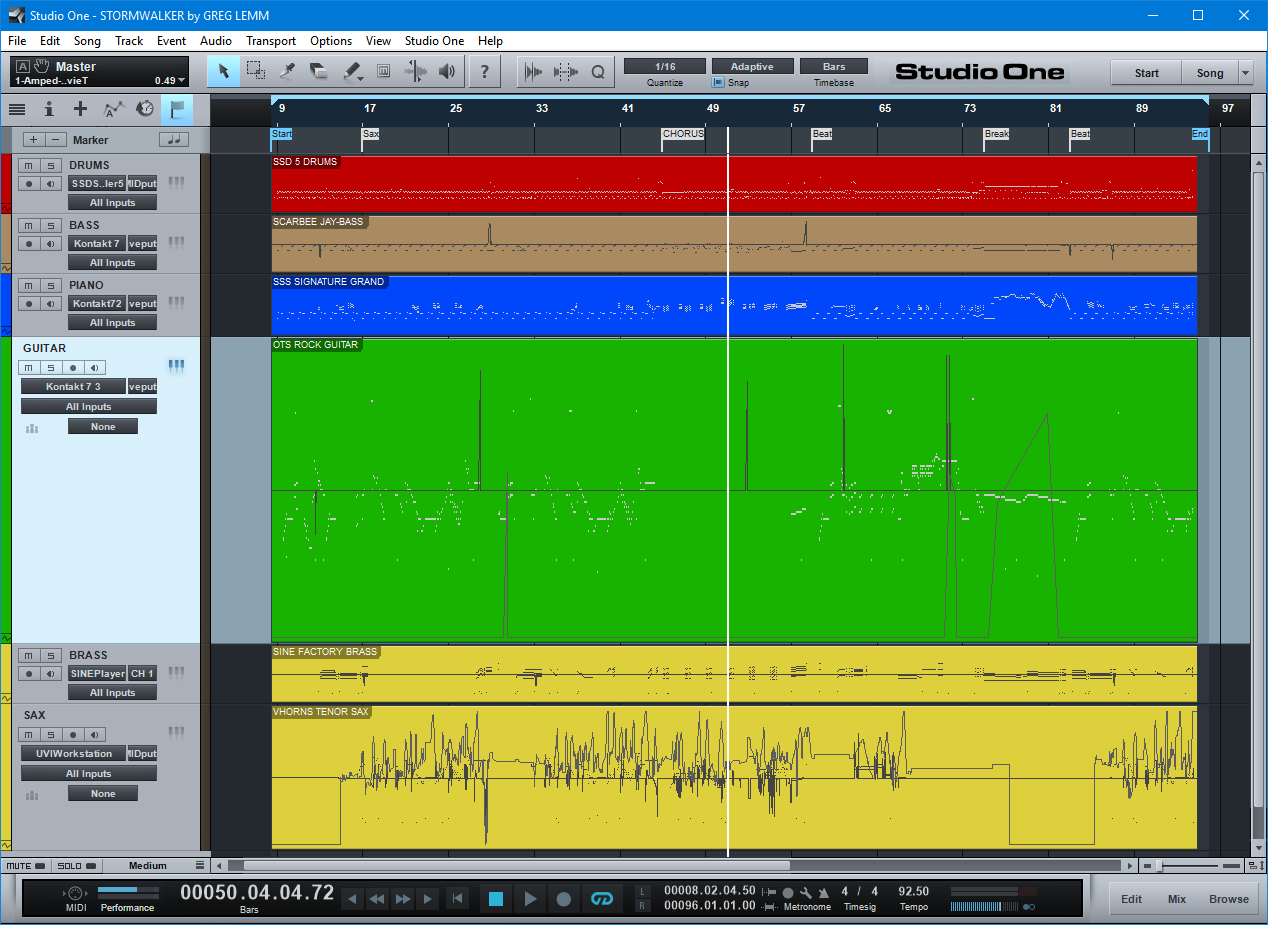
Task: Open the tempo track clock icon
Action: point(146,109)
